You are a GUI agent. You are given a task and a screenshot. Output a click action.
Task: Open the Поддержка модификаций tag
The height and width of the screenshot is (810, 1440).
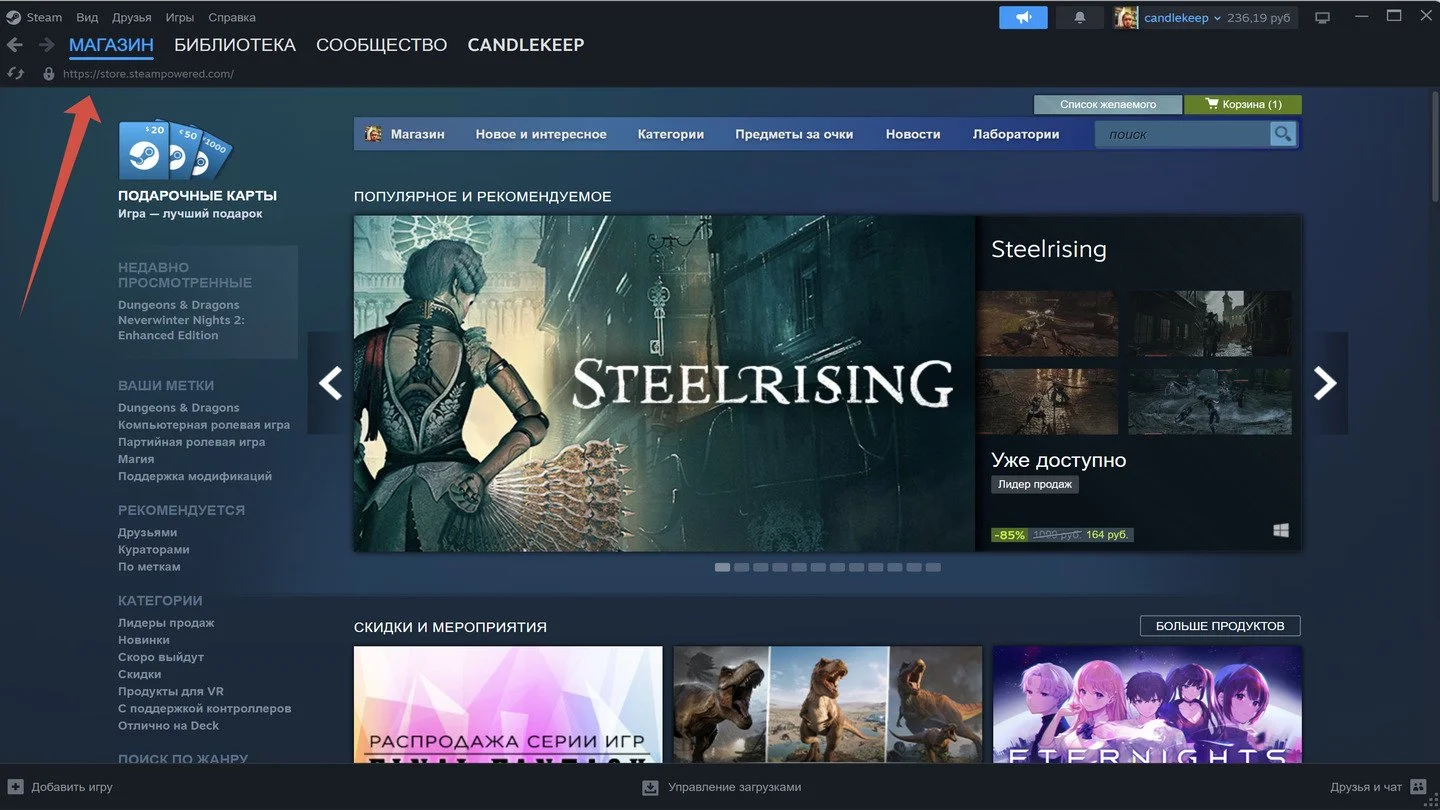195,476
